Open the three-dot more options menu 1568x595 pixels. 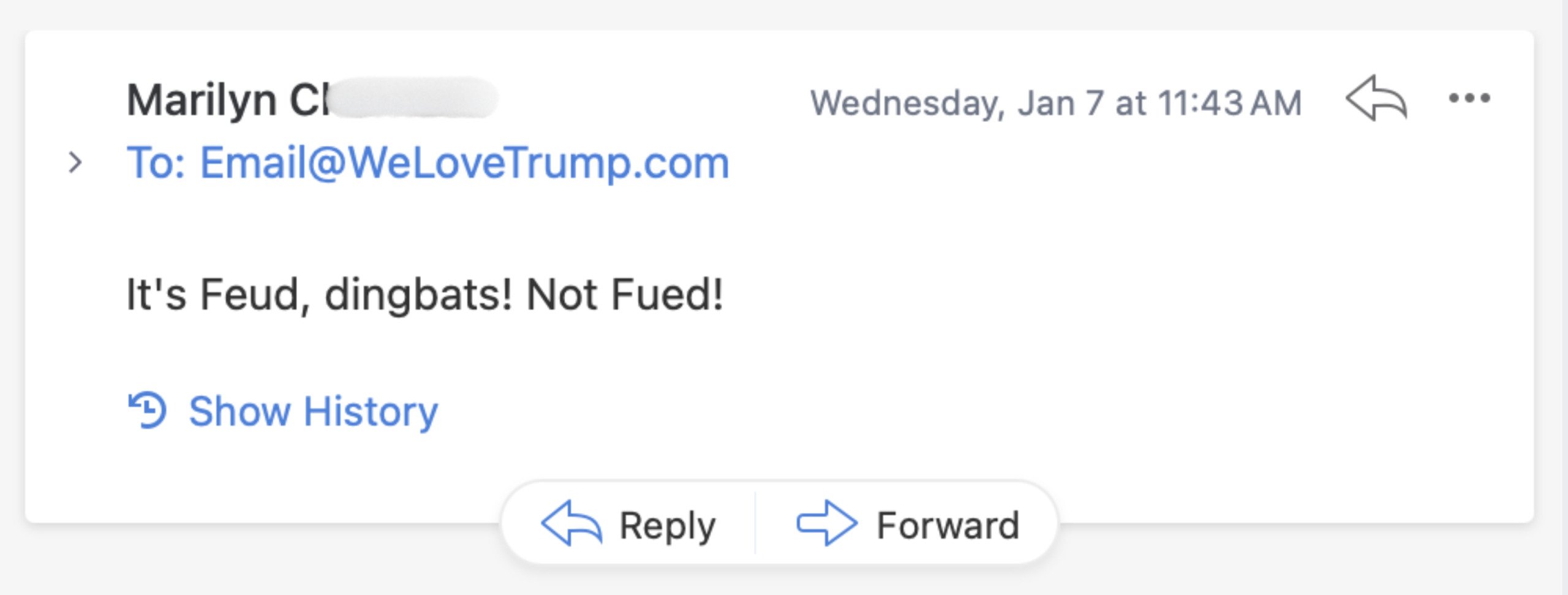(1469, 98)
